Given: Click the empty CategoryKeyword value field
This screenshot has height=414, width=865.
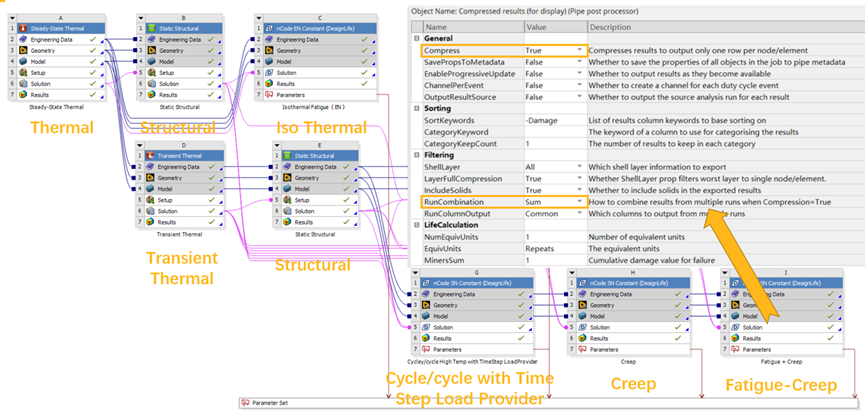Looking at the screenshot, I should click(x=555, y=132).
